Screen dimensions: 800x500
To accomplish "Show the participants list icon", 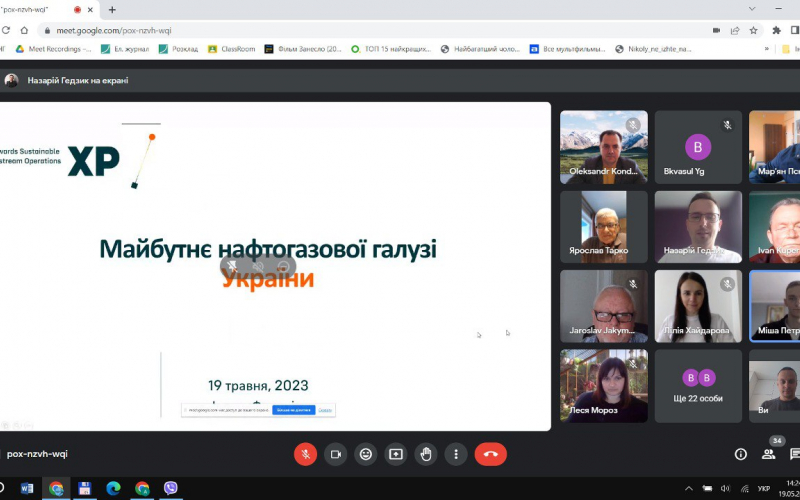I will 768,454.
